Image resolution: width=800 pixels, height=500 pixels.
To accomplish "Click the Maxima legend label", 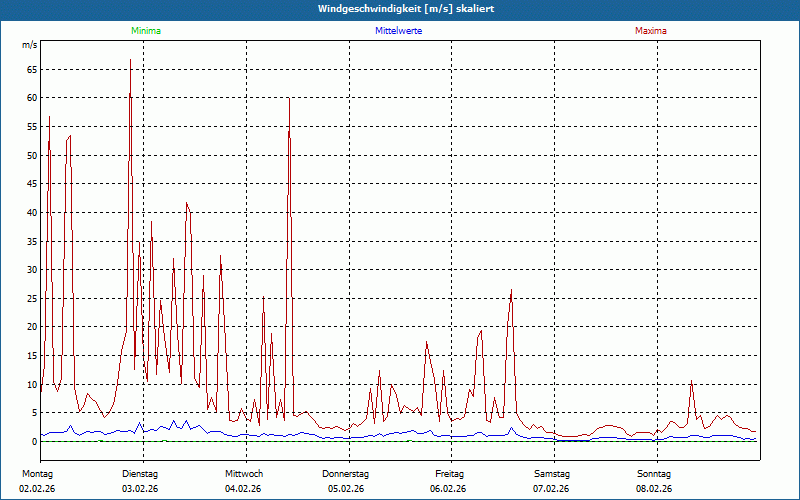I will (x=650, y=31).
